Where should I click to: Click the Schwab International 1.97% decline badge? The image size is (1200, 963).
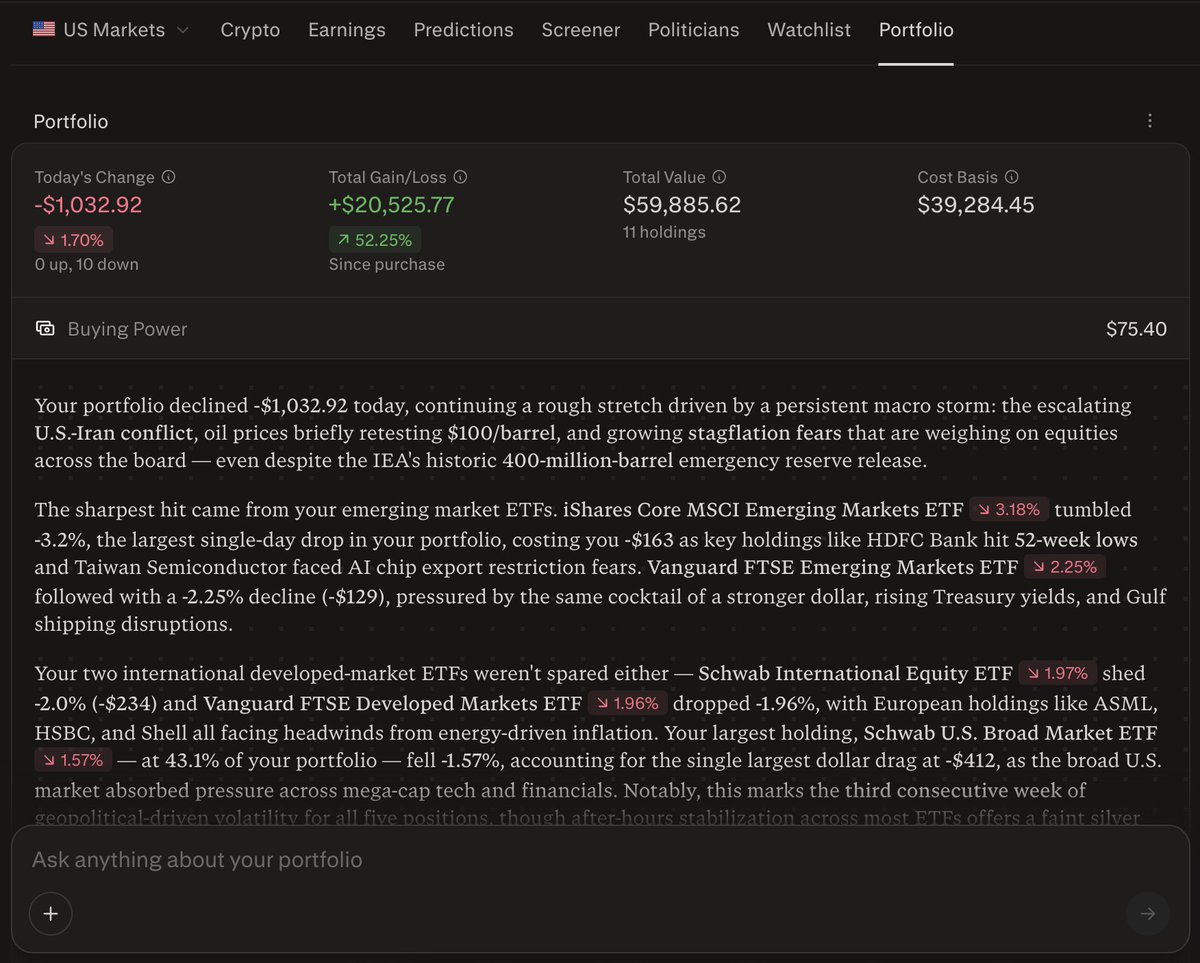click(1059, 674)
